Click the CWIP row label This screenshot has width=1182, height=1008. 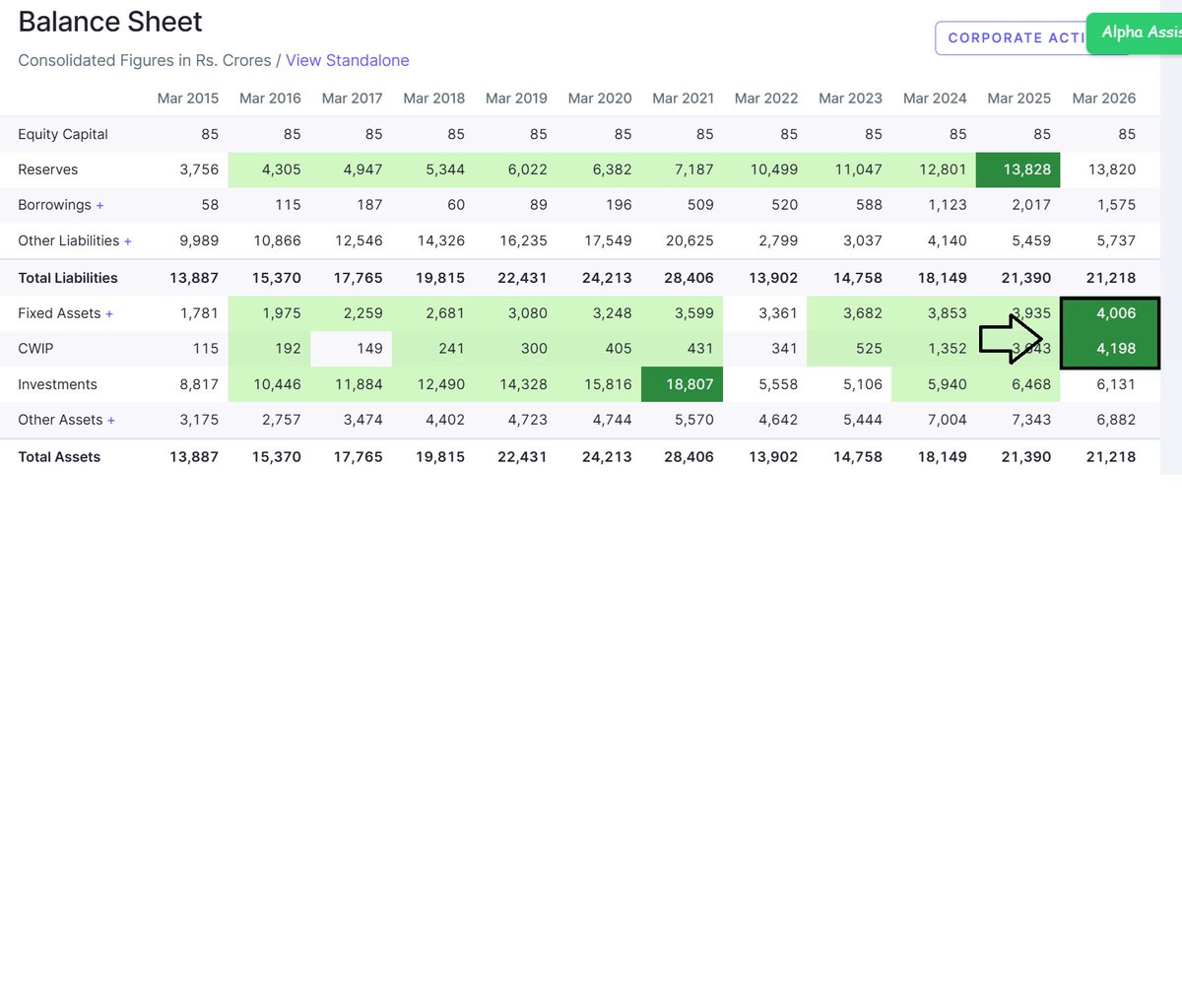point(35,349)
